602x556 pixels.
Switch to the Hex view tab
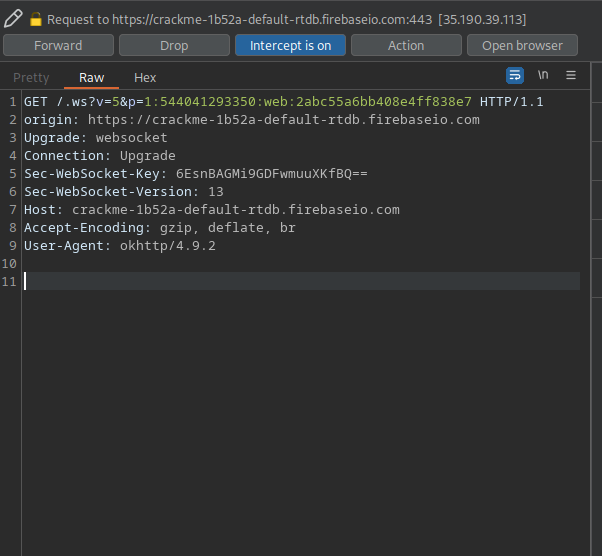145,78
